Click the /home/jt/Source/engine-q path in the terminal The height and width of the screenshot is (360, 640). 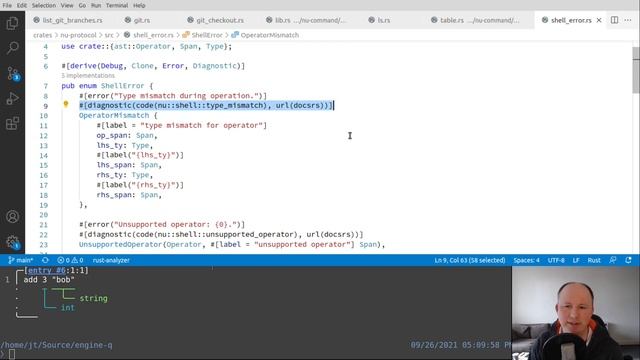pos(56,345)
